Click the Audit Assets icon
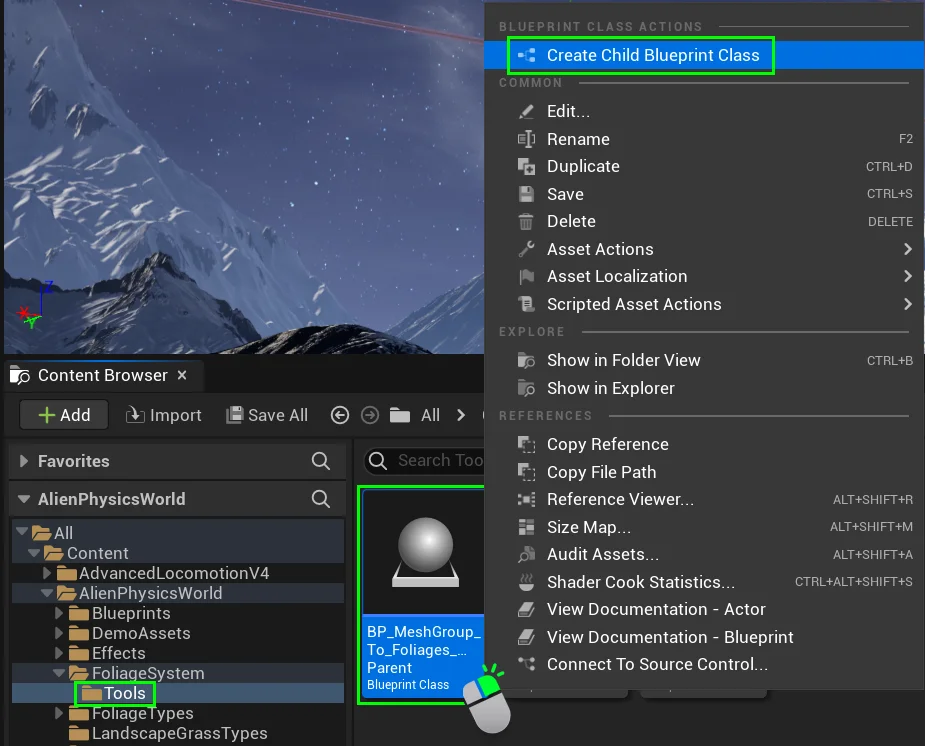This screenshot has height=746, width=925. pyautogui.click(x=526, y=554)
